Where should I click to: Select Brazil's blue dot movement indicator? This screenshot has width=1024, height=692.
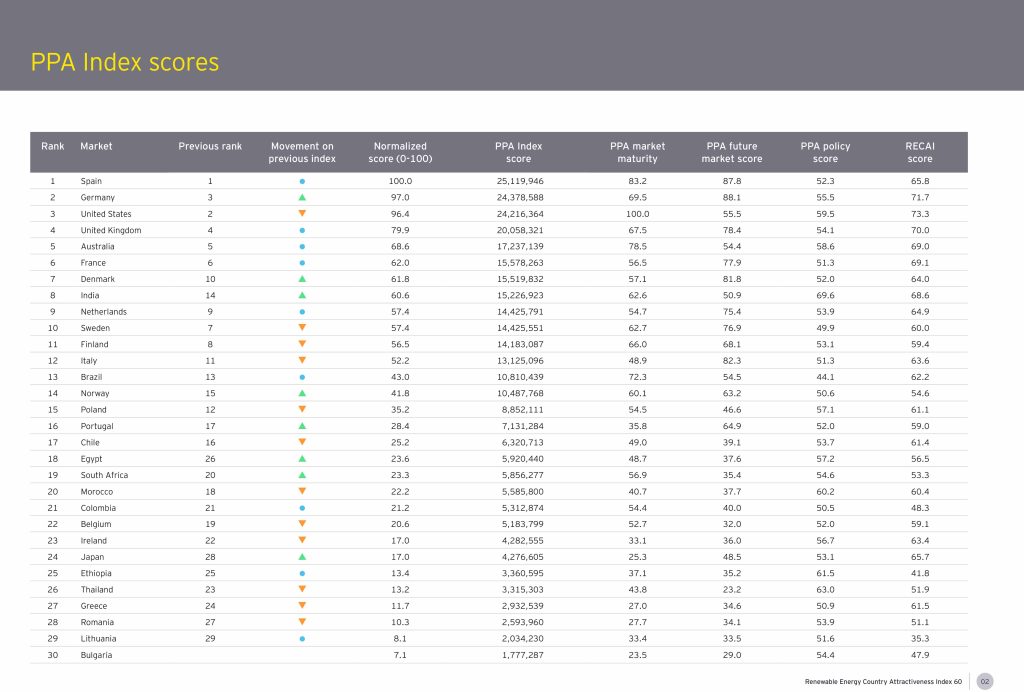(x=302, y=377)
